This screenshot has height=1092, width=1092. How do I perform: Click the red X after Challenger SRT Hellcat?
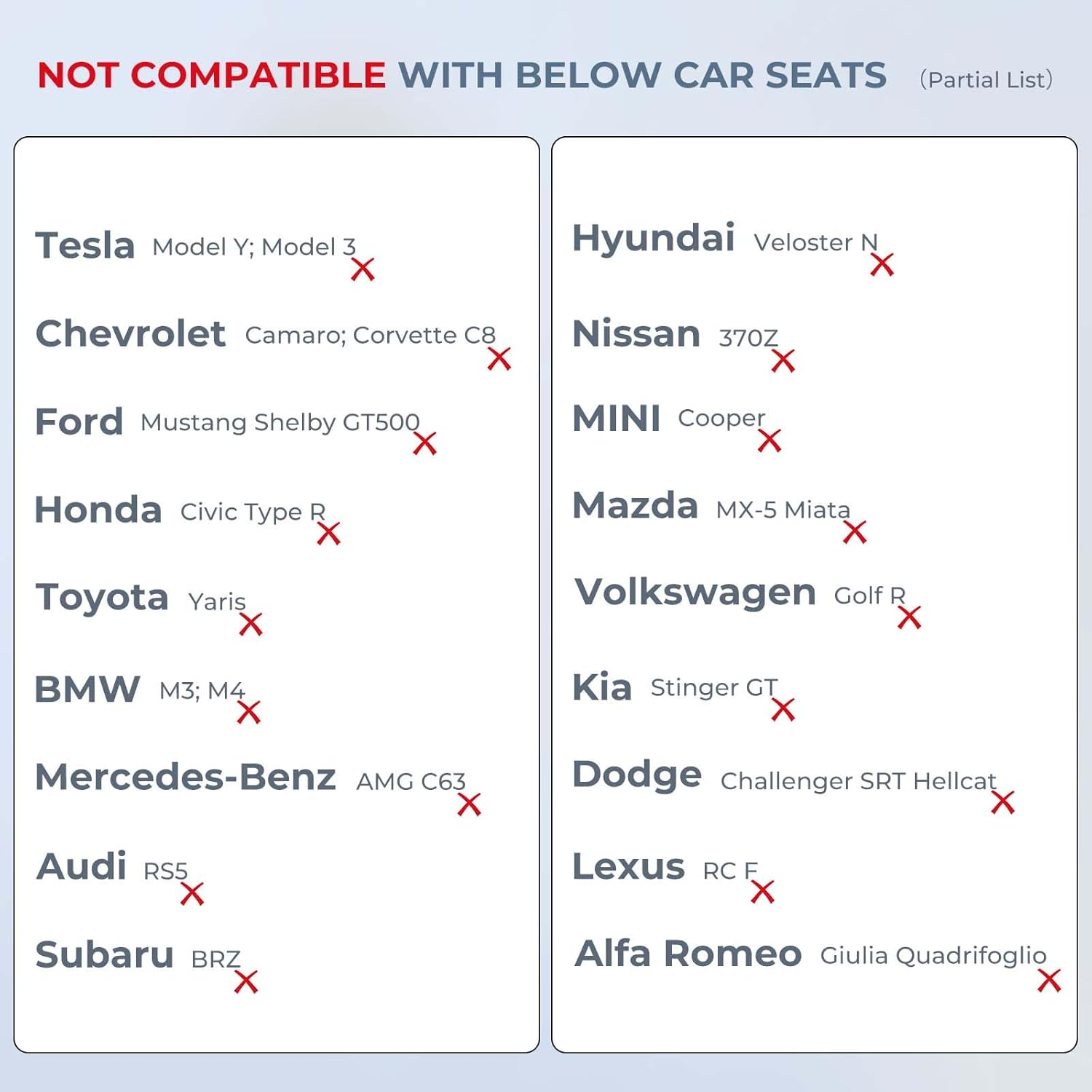pos(1002,802)
